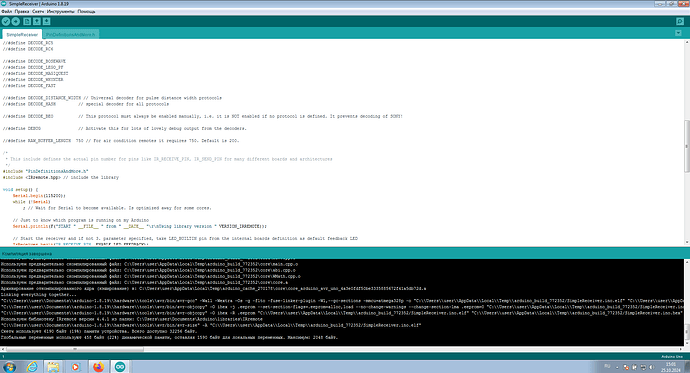Click the compile-finished status message in the status bar

click(27, 254)
